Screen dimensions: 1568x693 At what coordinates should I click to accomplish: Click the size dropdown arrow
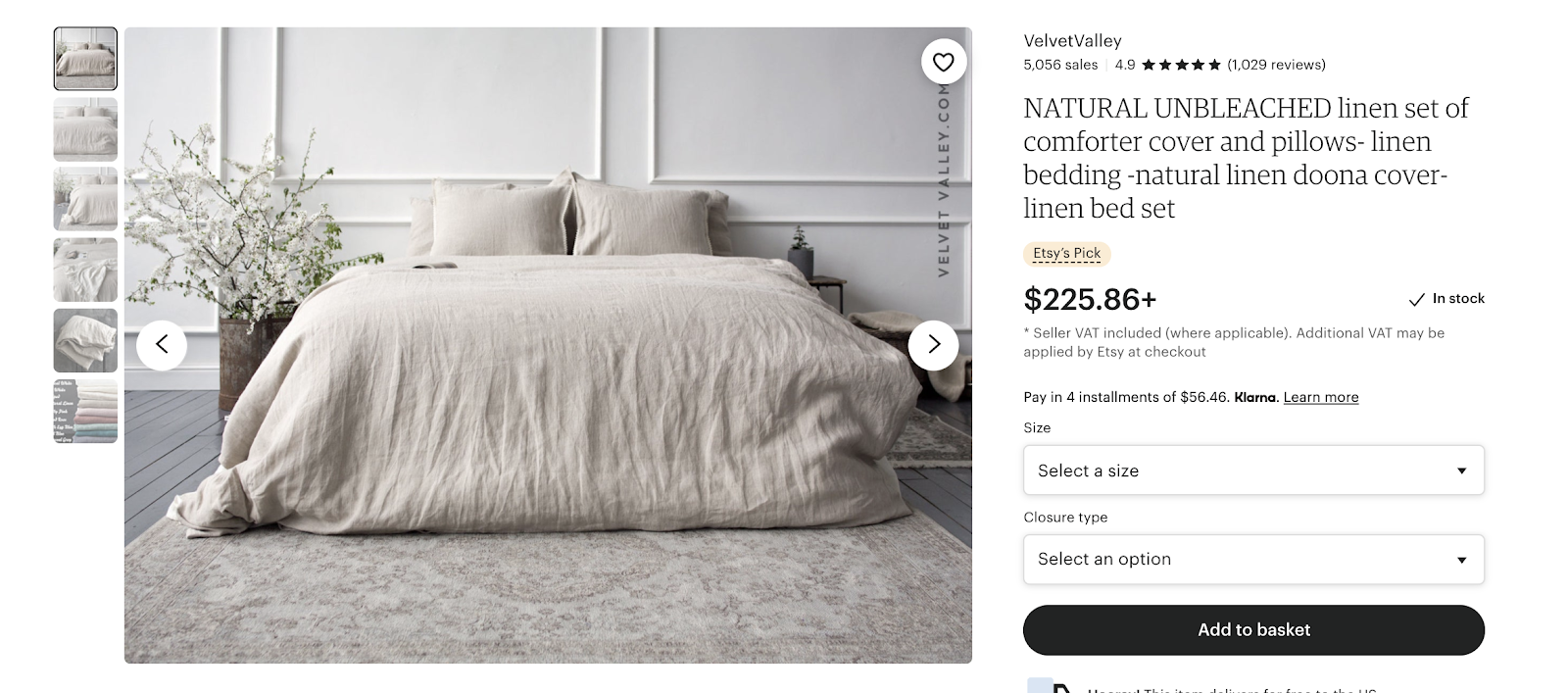[1461, 471]
